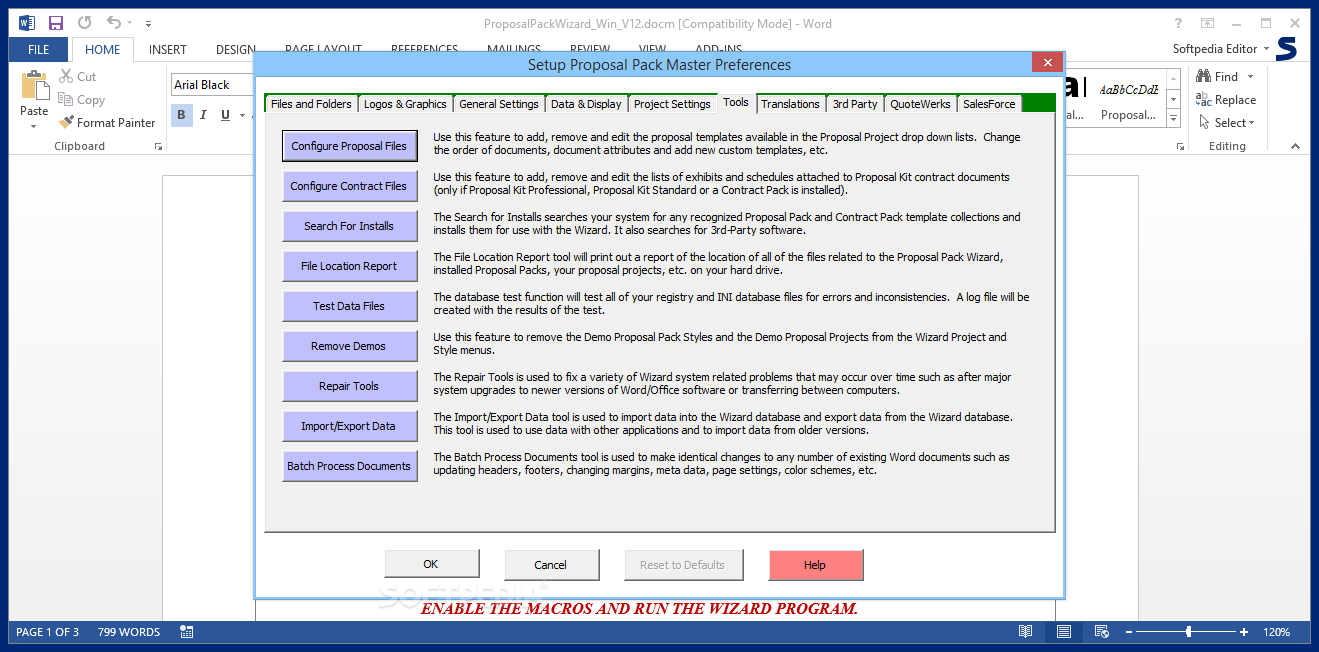Open the FILE tab
Viewport: 1319px width, 652px height.
tap(39, 49)
